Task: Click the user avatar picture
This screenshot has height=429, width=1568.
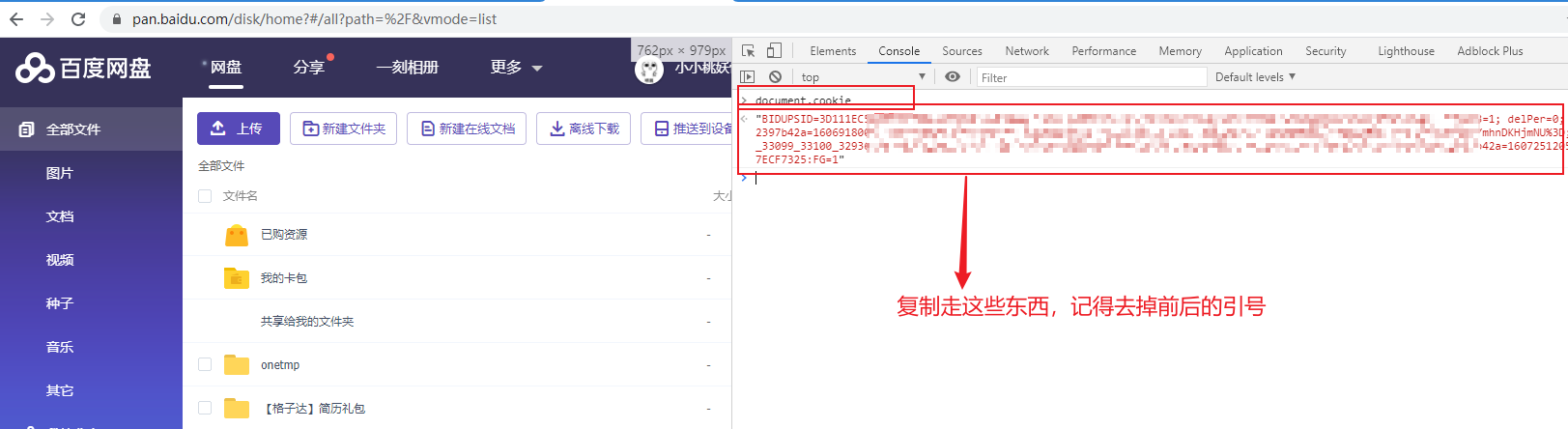Action: point(649,69)
